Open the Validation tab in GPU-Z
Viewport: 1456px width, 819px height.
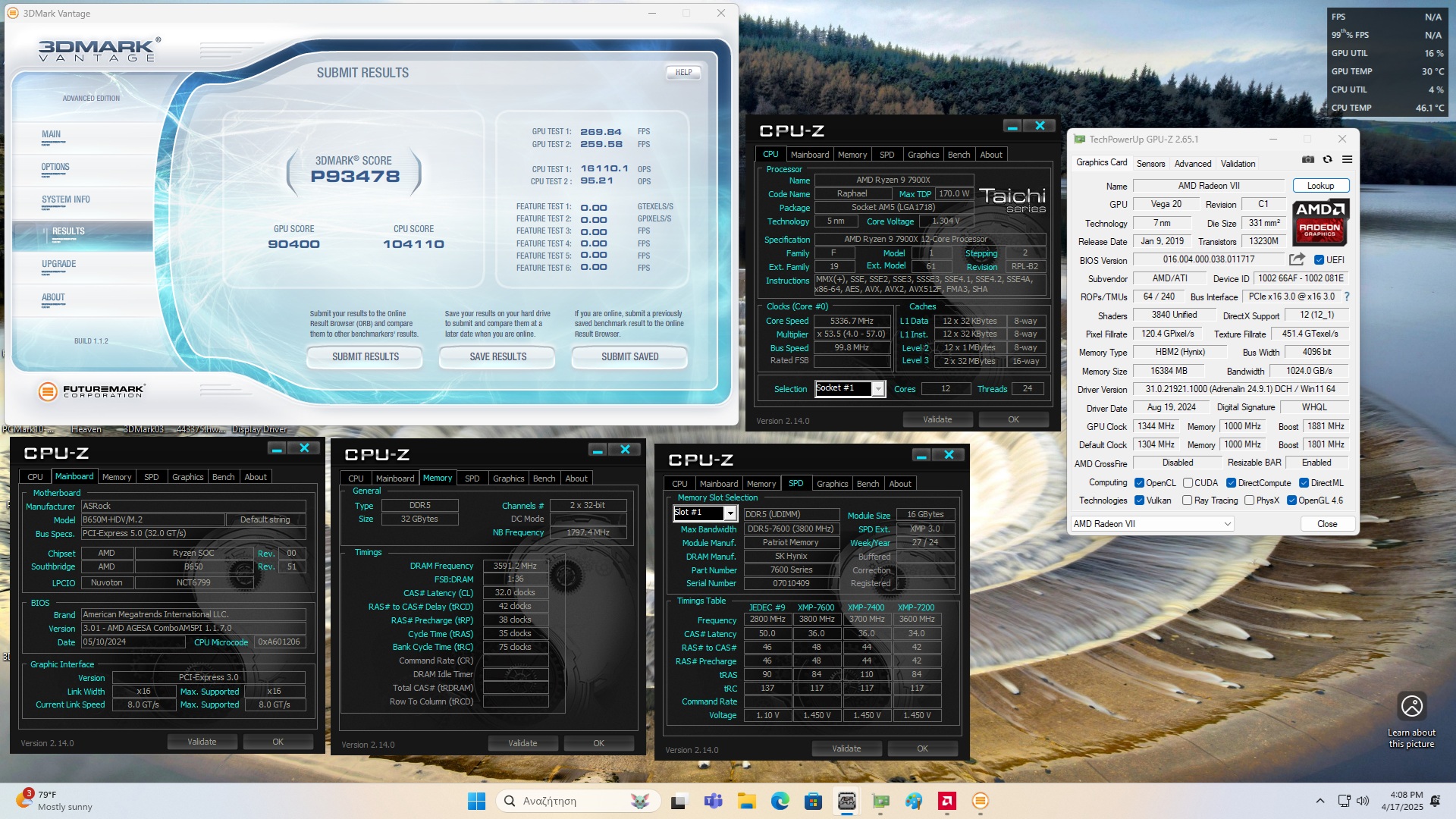click(x=1238, y=164)
